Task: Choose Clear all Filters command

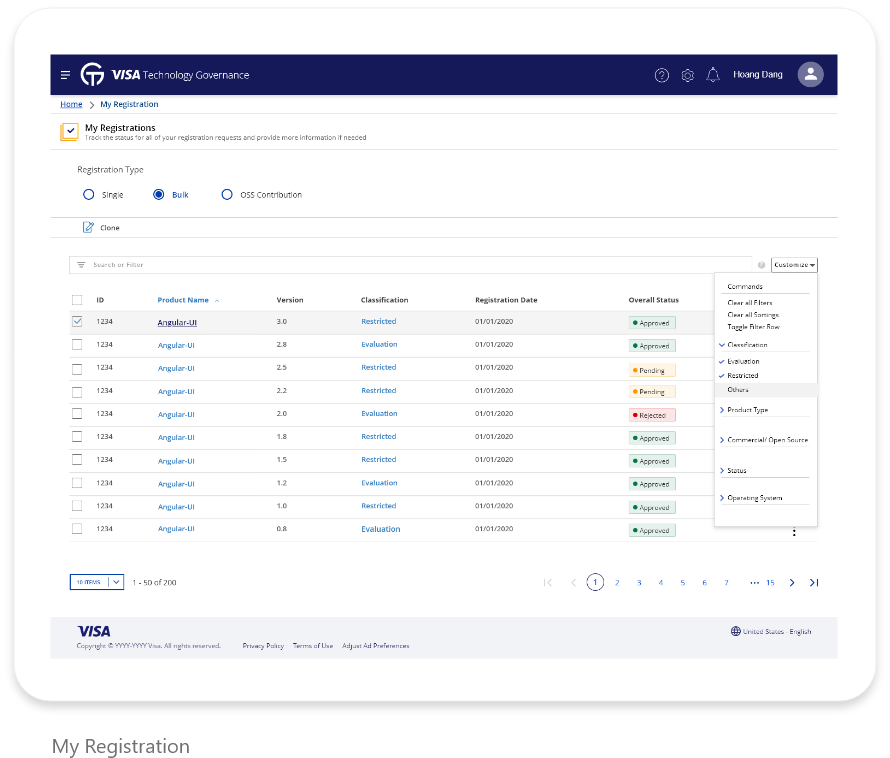Action: click(x=750, y=303)
